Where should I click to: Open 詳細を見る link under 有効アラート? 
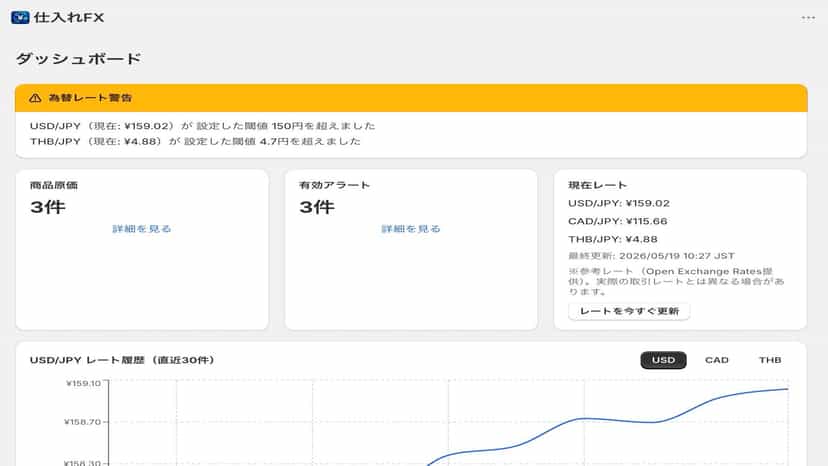[411, 229]
